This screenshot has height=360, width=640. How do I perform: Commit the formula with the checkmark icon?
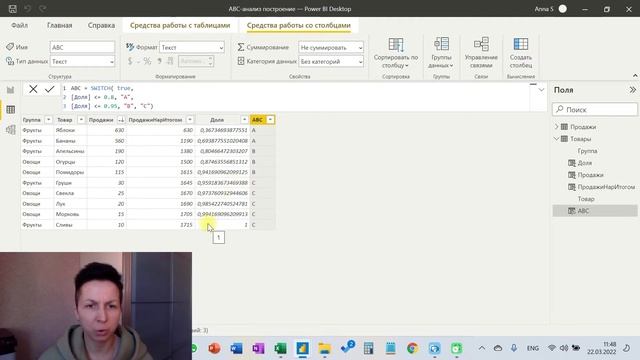[x=50, y=89]
